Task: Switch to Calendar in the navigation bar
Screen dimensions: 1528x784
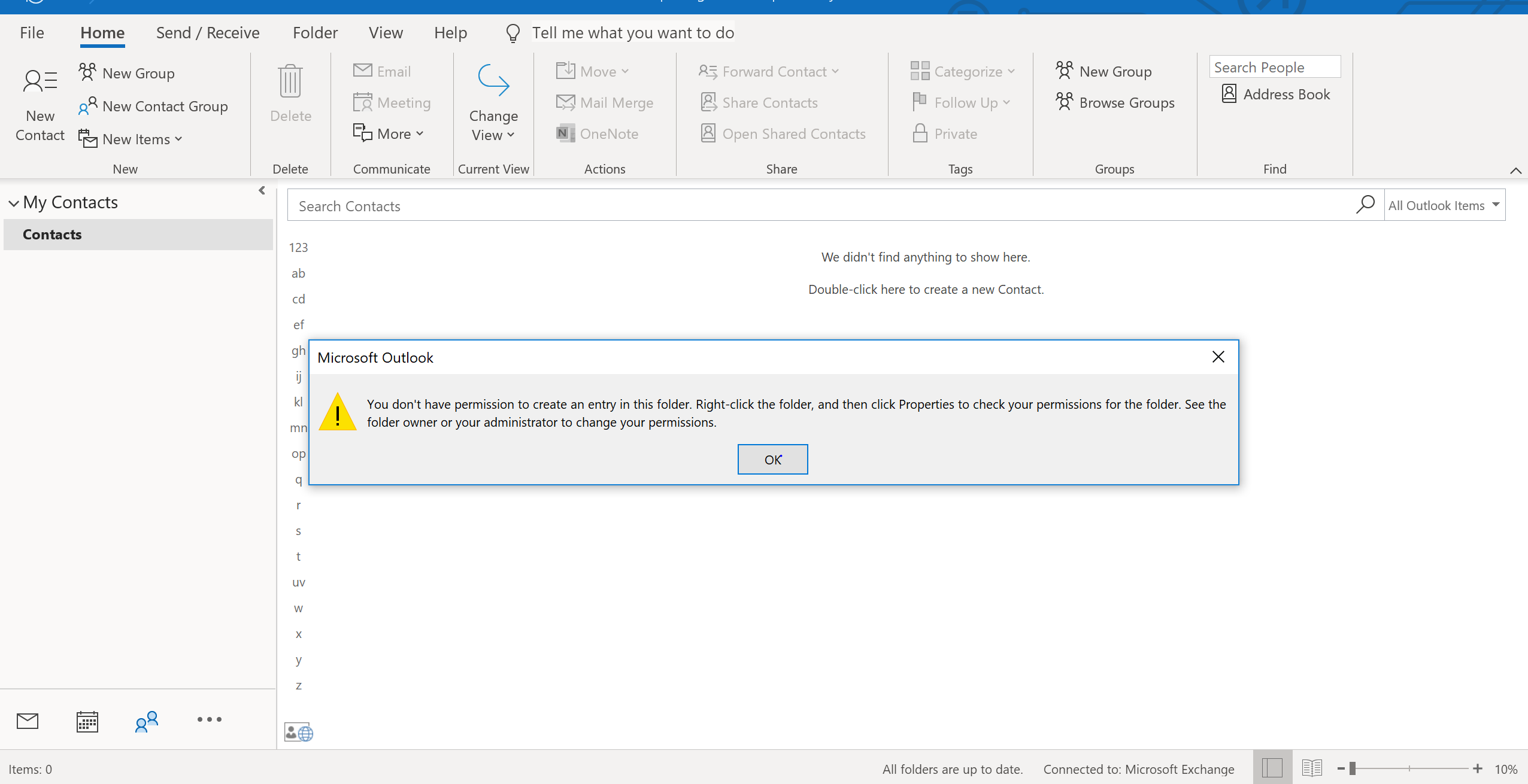Action: tap(87, 721)
